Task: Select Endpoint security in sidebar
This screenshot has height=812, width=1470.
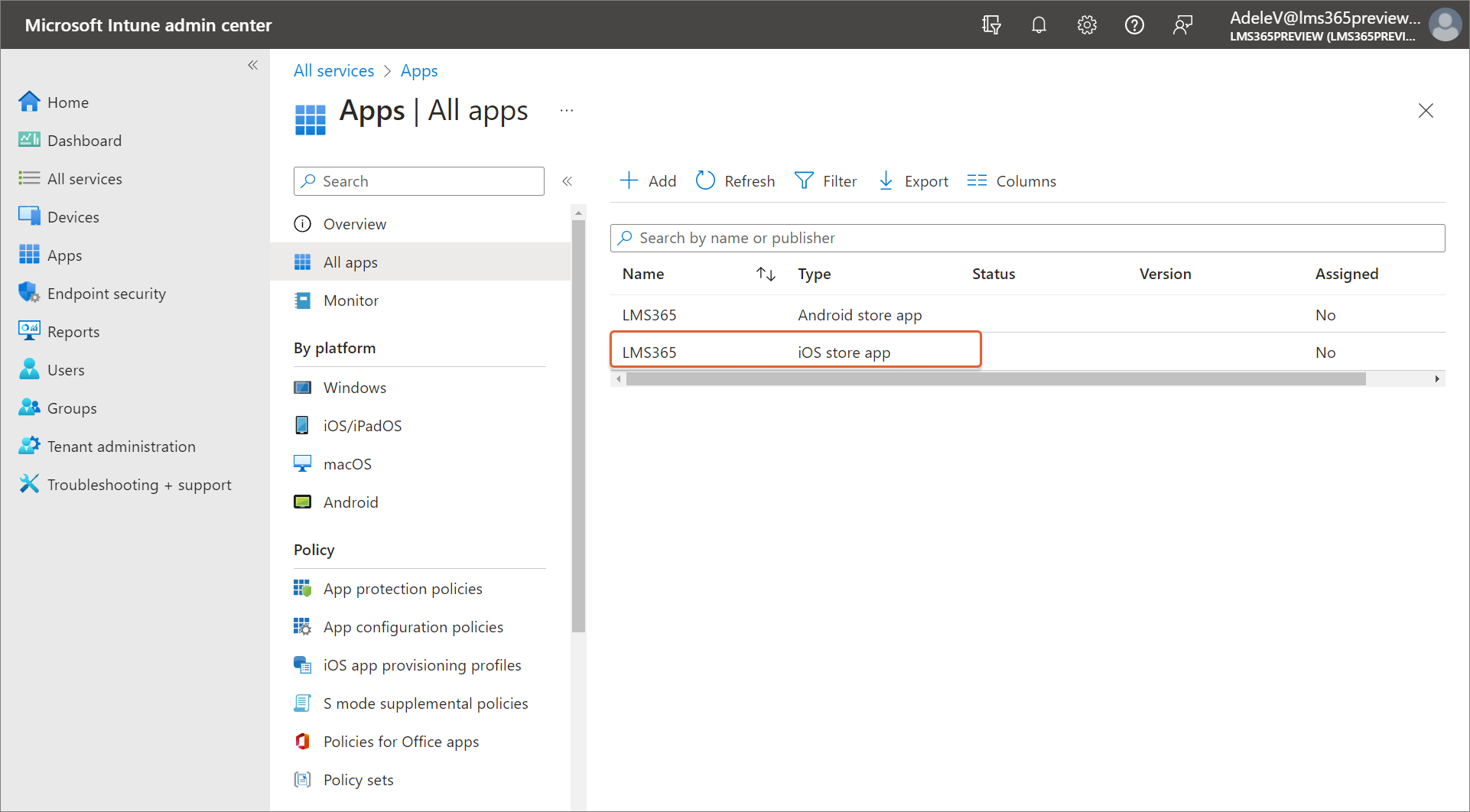Action: (106, 294)
